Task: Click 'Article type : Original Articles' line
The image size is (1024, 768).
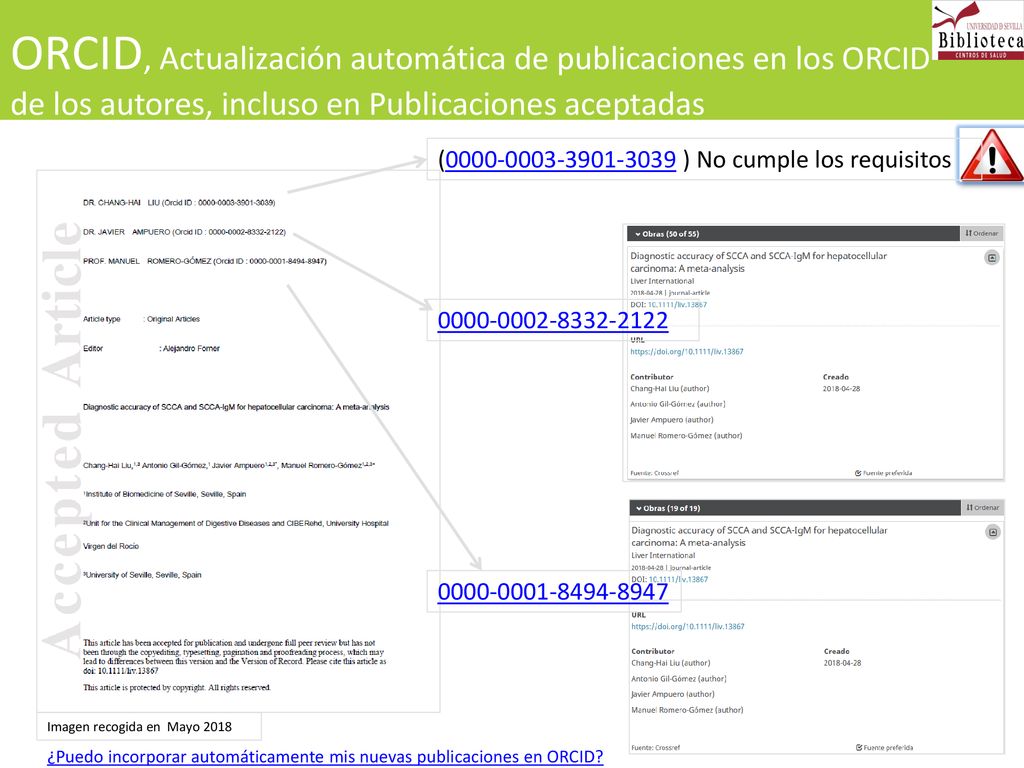Action: (x=141, y=319)
